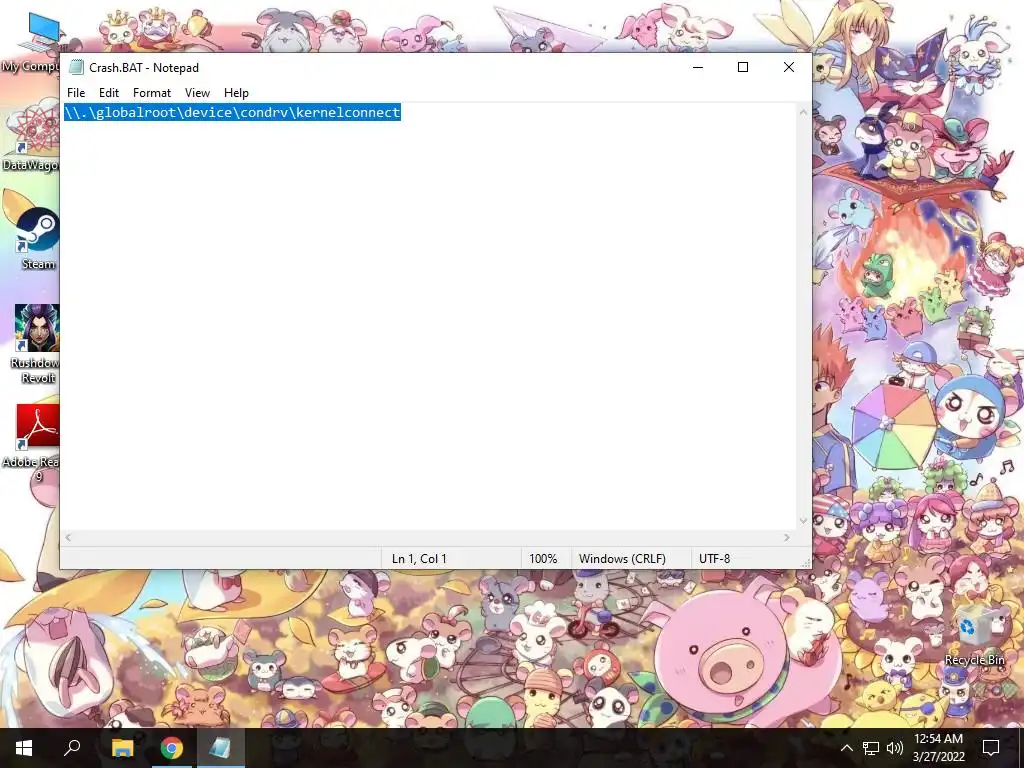Screen dimensions: 1024x768
Task: Open File Explorer from the taskbar
Action: tap(122, 748)
